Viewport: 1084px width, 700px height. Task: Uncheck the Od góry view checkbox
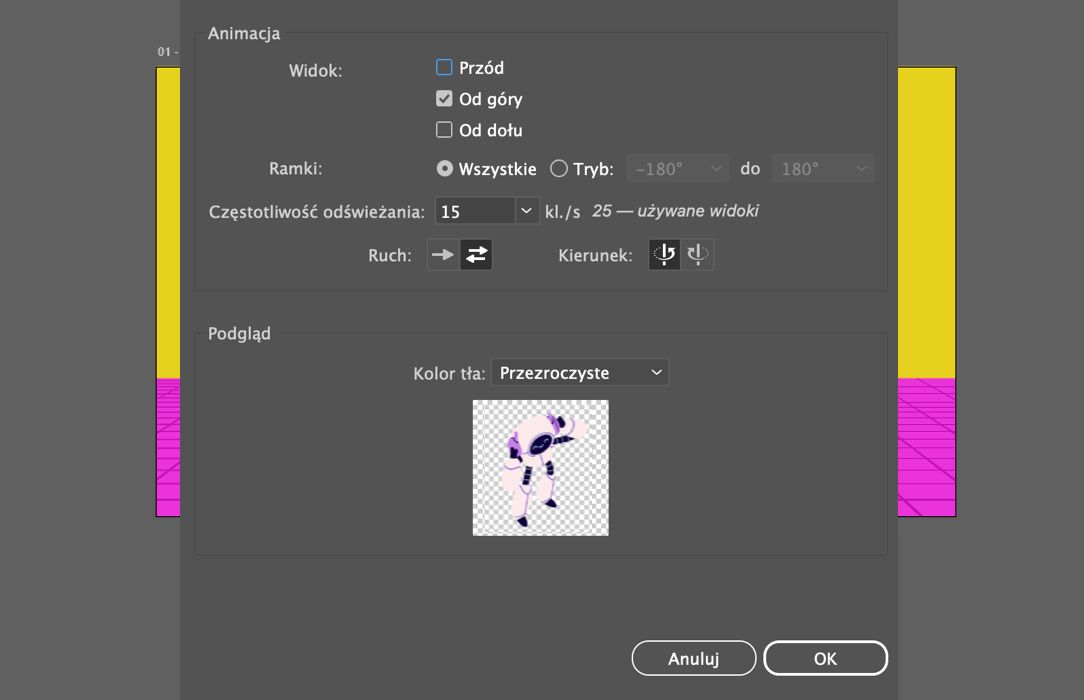click(445, 99)
